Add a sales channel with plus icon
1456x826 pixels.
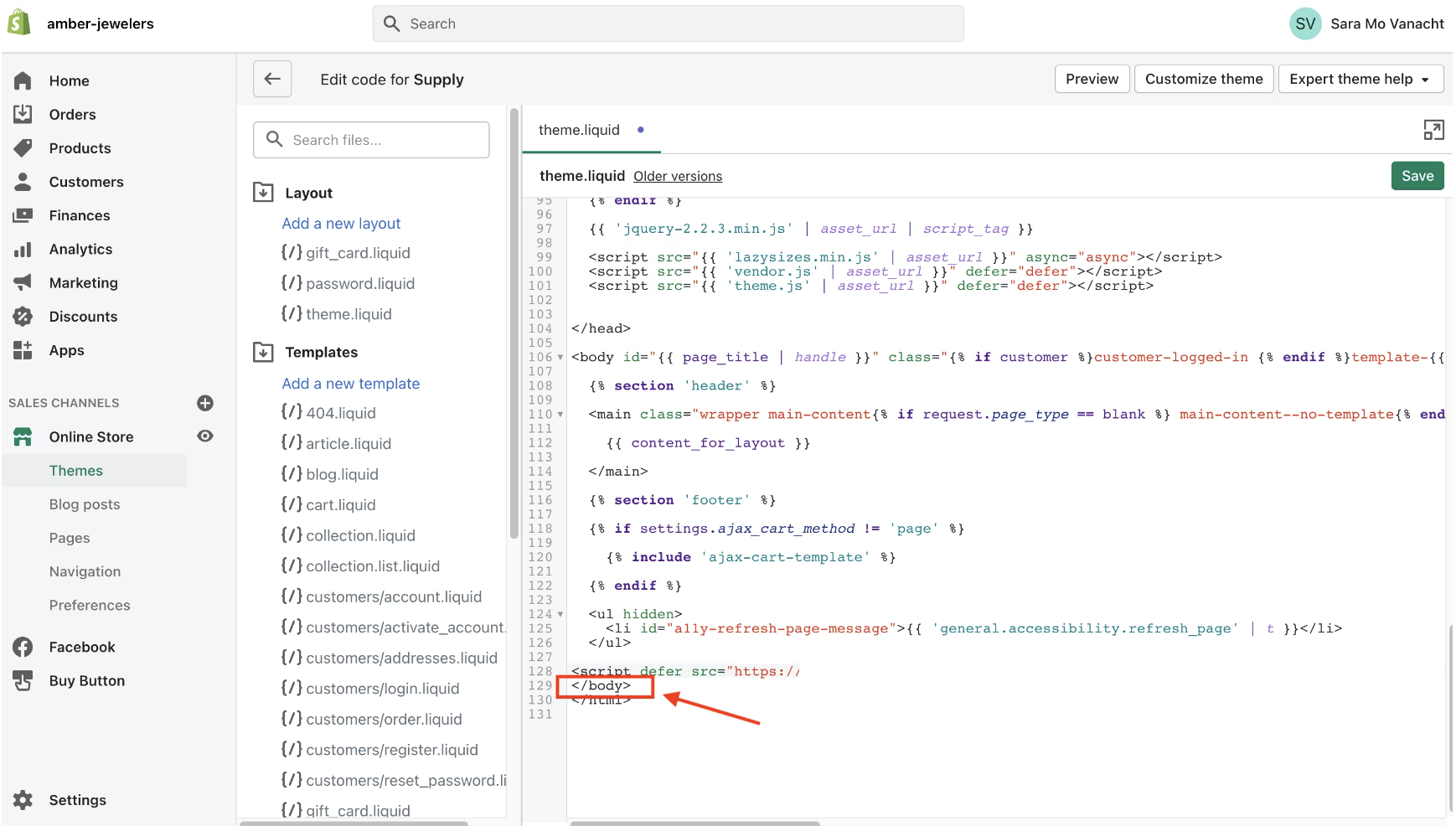pyautogui.click(x=205, y=403)
